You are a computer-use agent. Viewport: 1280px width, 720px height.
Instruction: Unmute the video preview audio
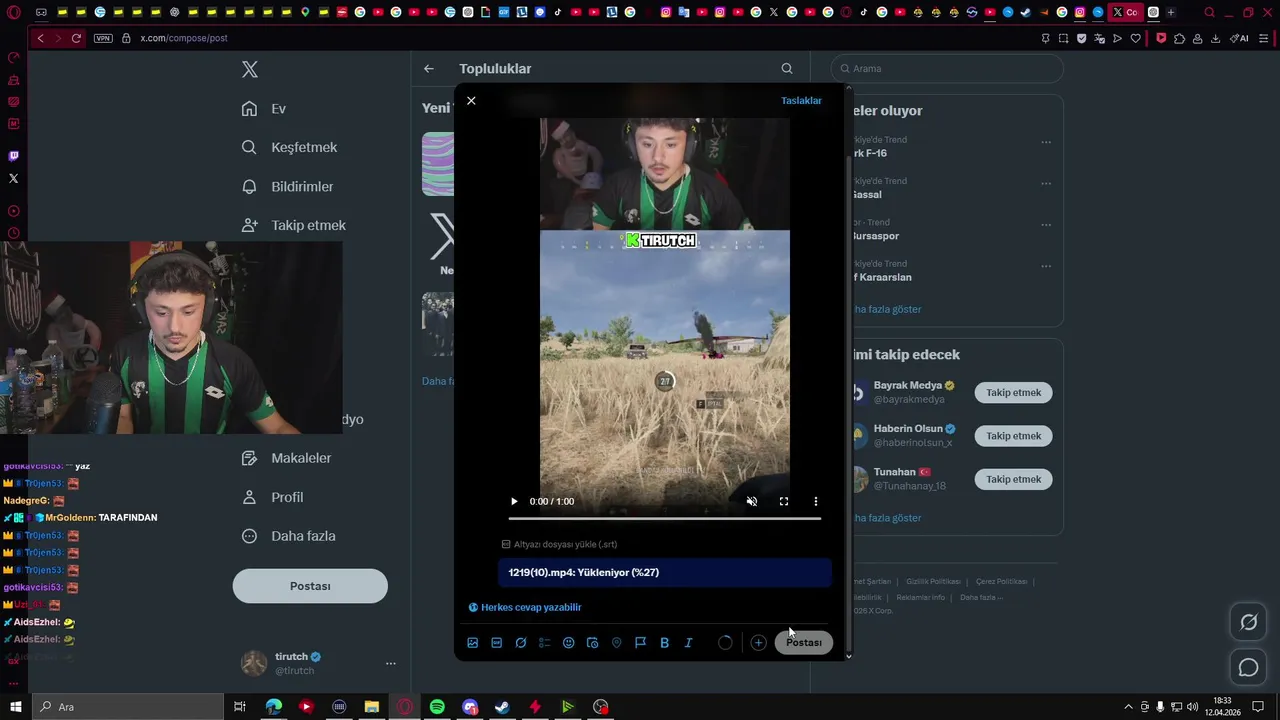[752, 502]
